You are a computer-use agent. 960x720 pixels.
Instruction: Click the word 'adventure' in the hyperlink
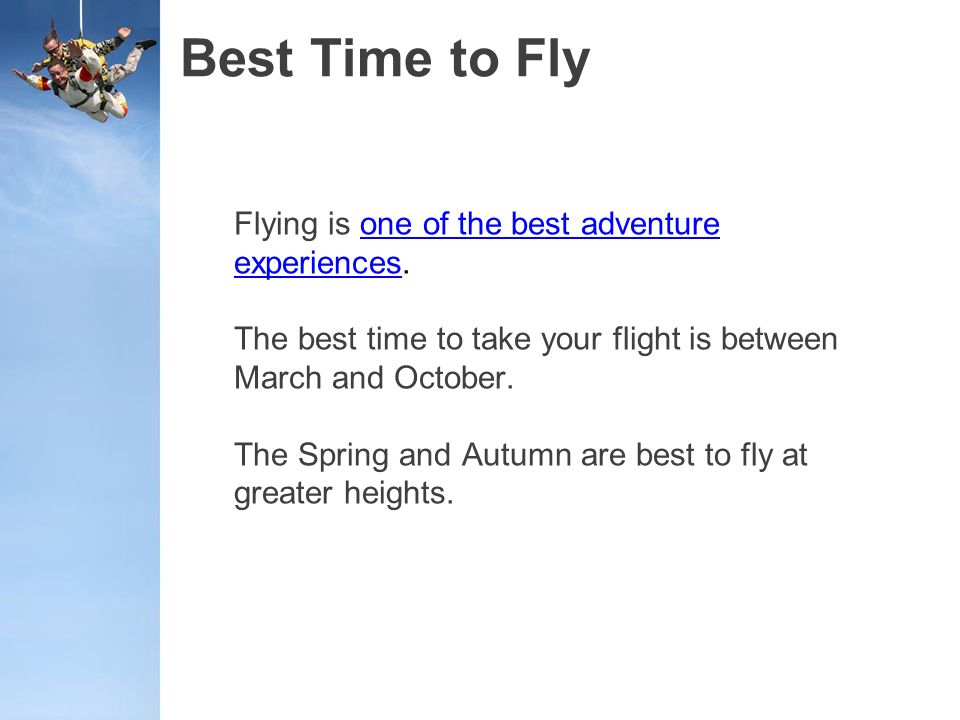(650, 224)
